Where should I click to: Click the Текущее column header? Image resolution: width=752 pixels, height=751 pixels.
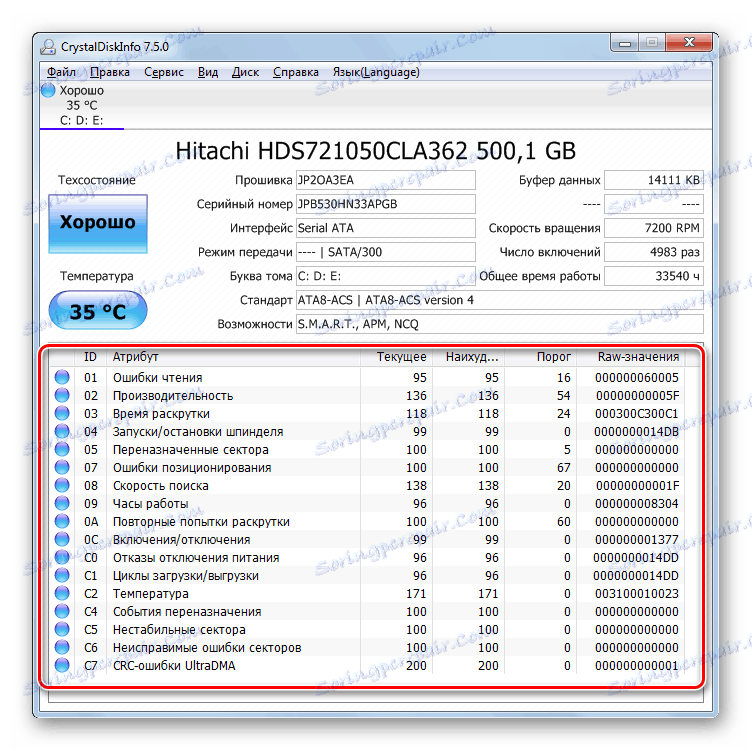click(x=397, y=357)
